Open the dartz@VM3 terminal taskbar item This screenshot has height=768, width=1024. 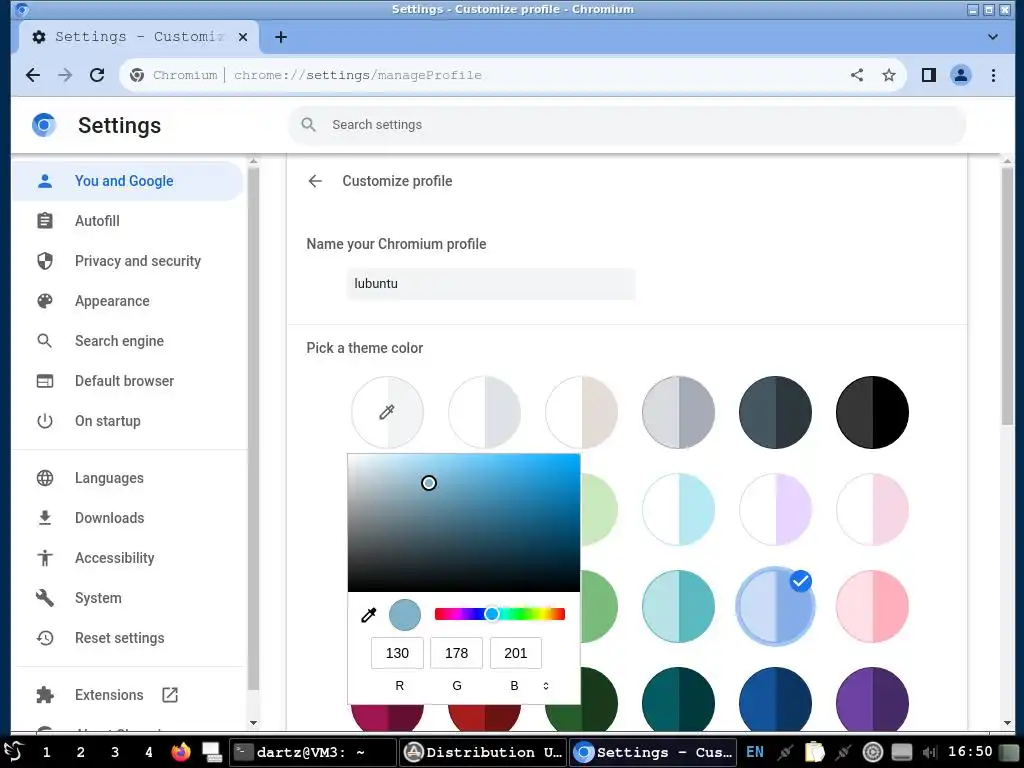(x=313, y=752)
